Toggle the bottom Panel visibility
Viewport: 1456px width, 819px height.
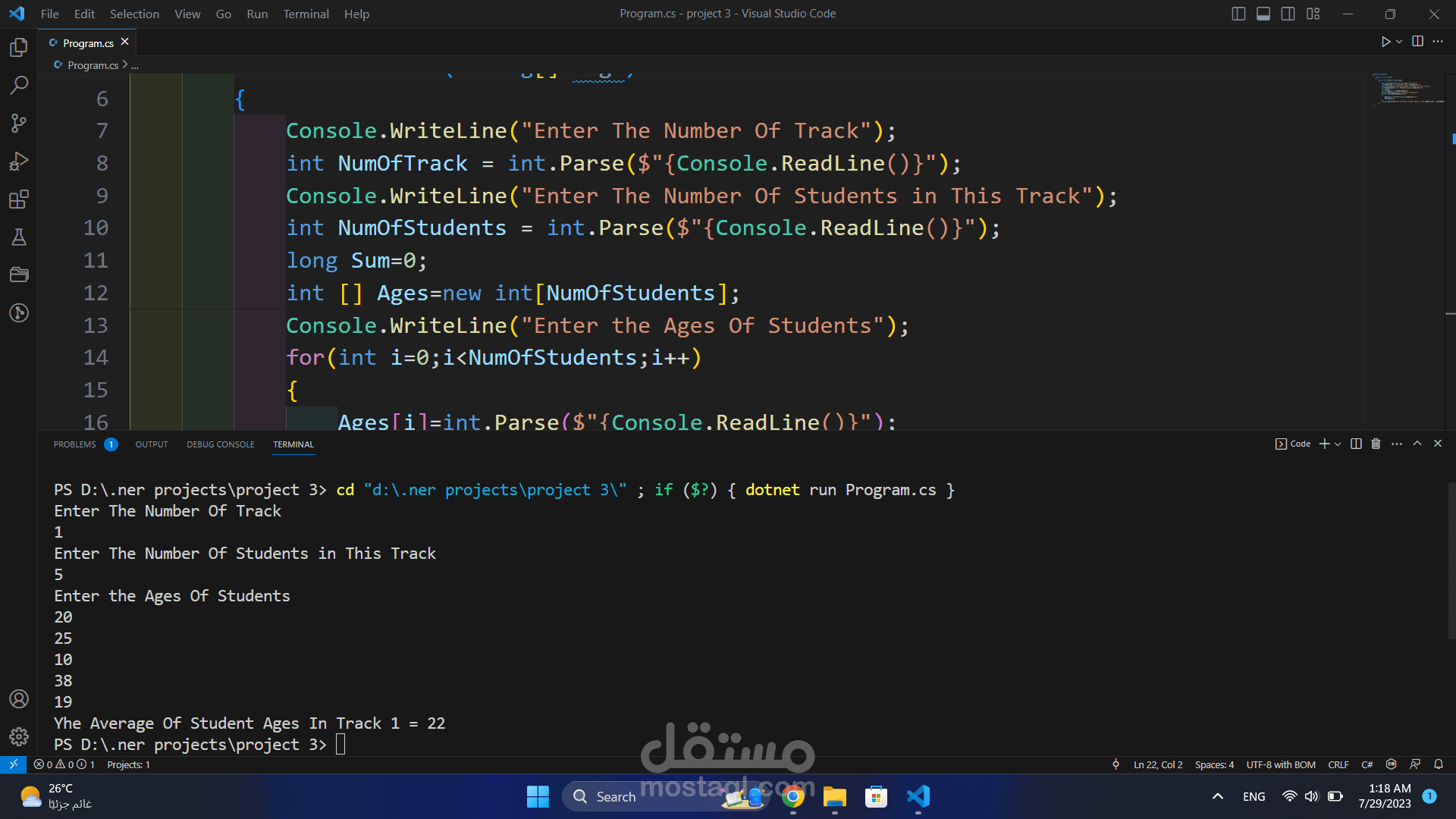1263,13
